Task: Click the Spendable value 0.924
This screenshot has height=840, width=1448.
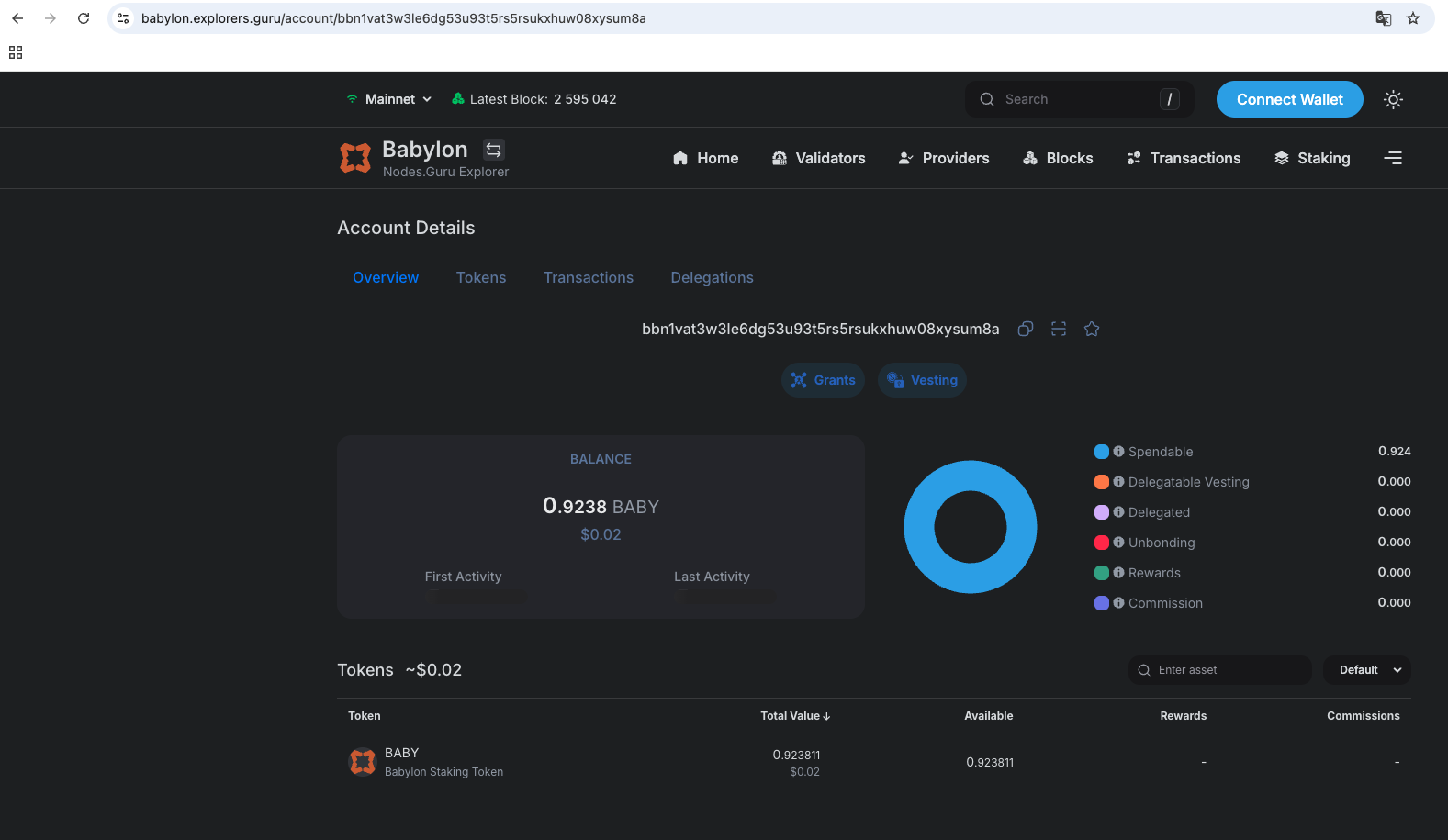Action: click(x=1394, y=452)
